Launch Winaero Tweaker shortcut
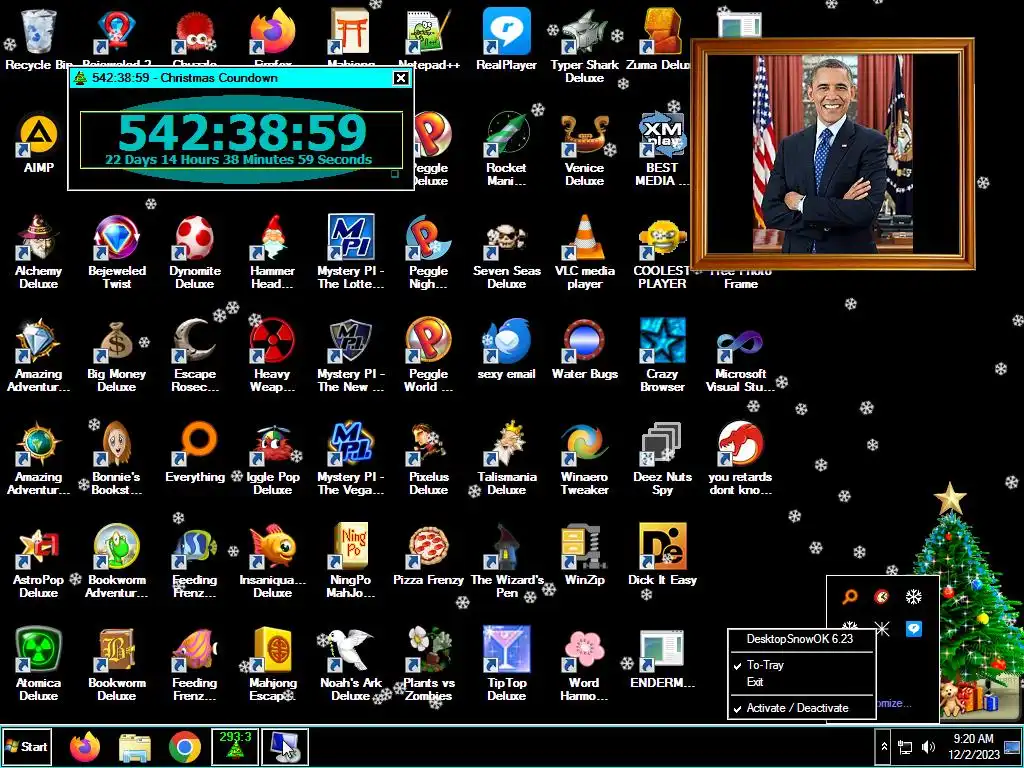This screenshot has height=768, width=1024. tap(584, 458)
